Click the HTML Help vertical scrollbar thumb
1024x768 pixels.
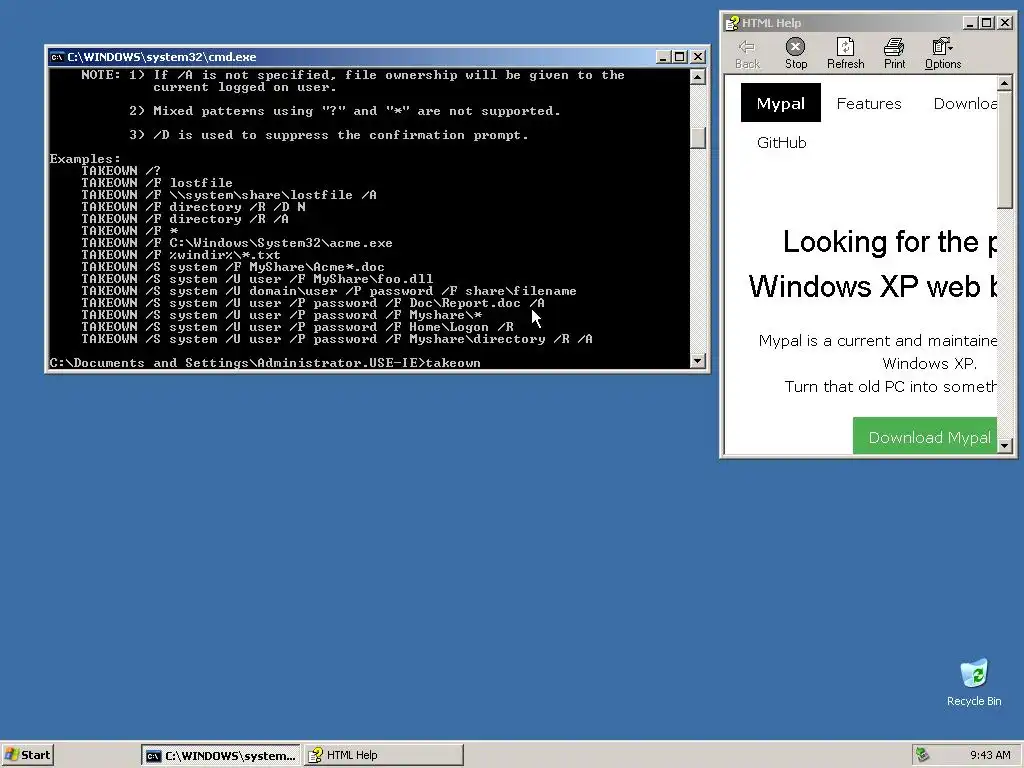1004,150
